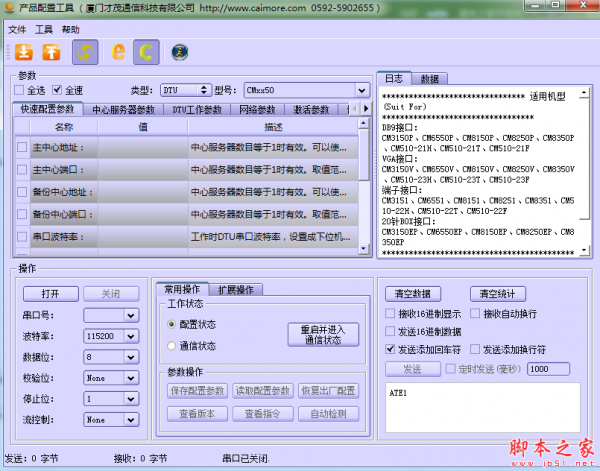Screen dimensions: 600x471
Task: Check the 主中心地址 row checkbox
Action: (x=22, y=147)
